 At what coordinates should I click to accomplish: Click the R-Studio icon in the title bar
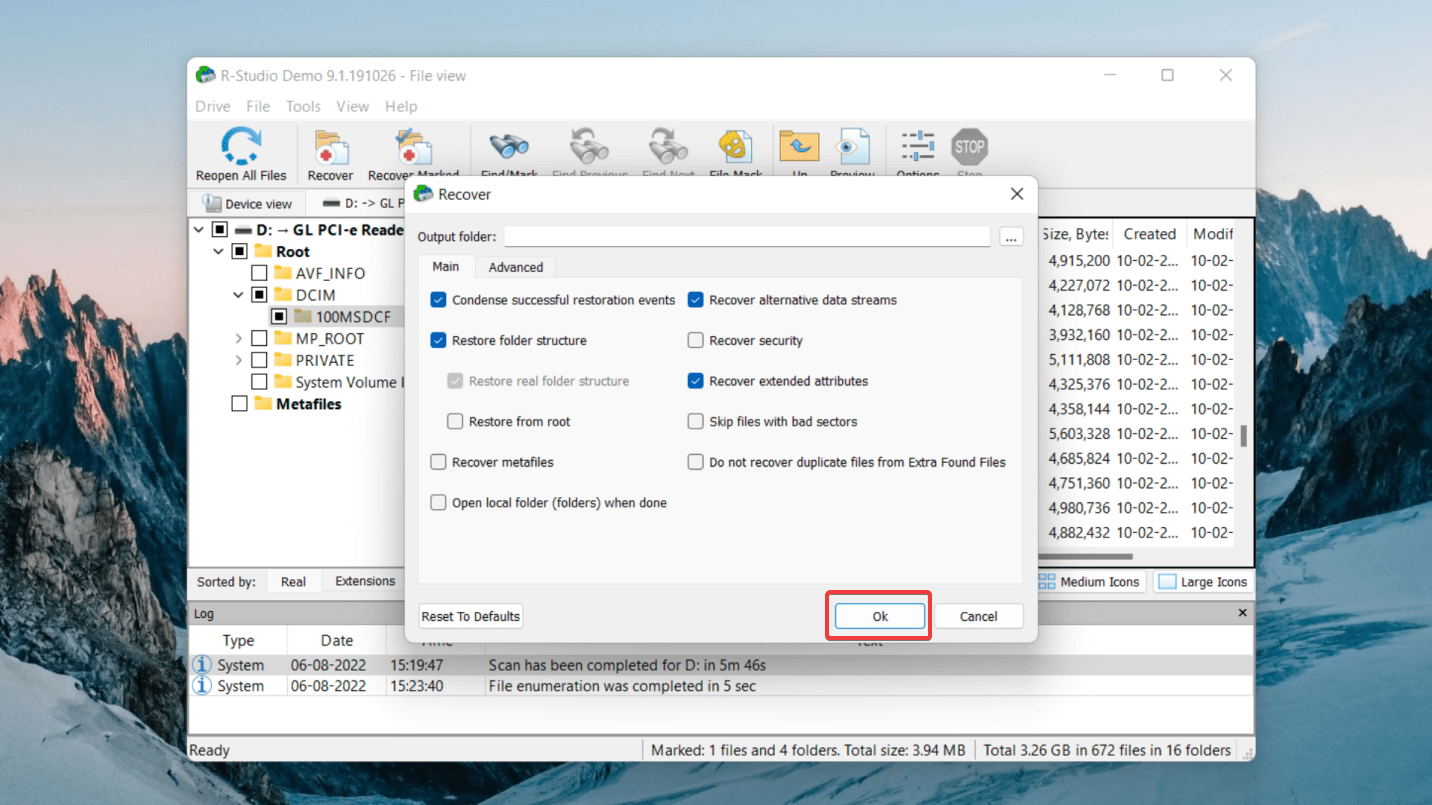[x=206, y=75]
